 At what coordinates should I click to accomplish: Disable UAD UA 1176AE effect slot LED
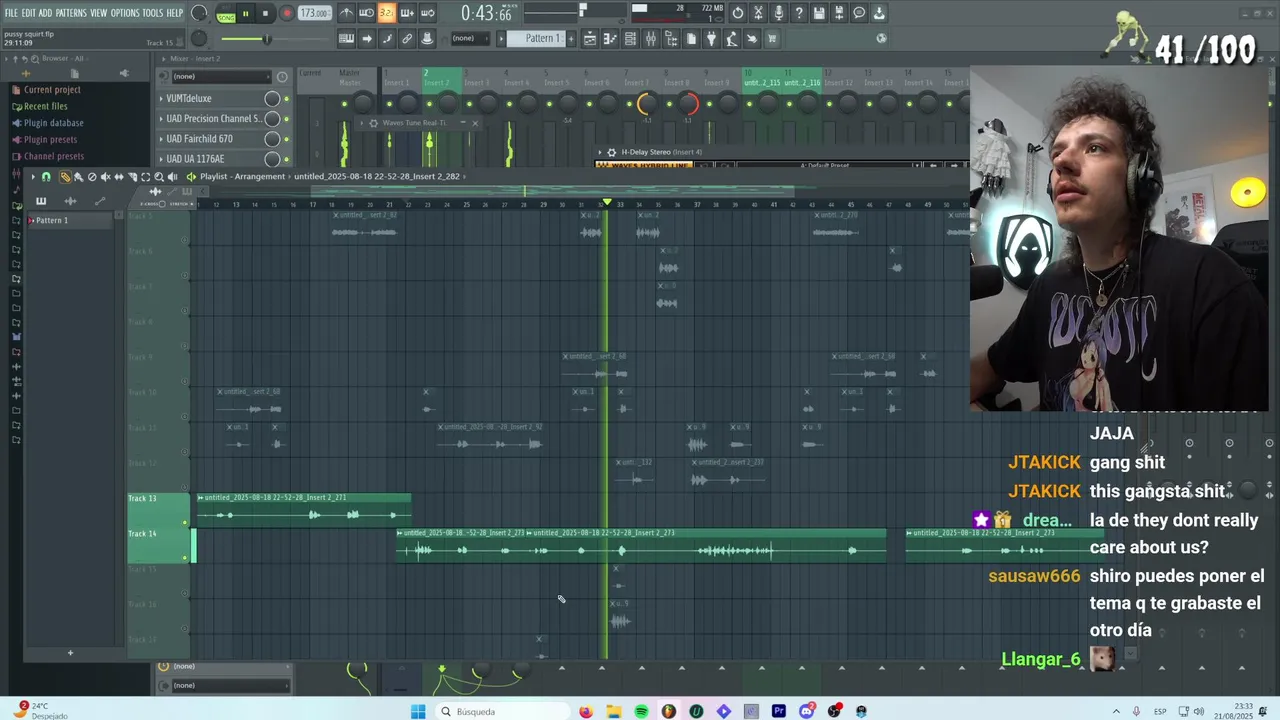286,159
